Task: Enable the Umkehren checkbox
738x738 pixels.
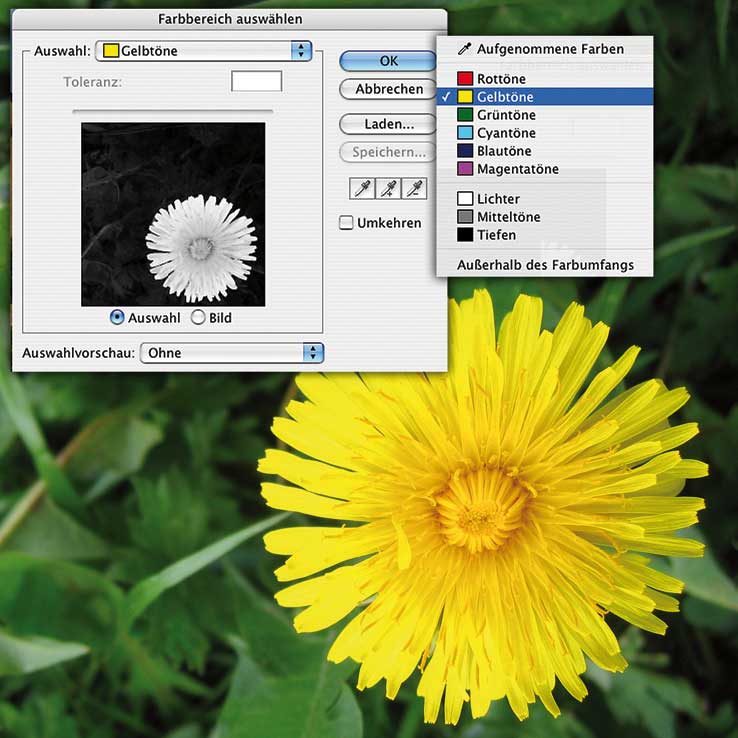Action: 347,223
